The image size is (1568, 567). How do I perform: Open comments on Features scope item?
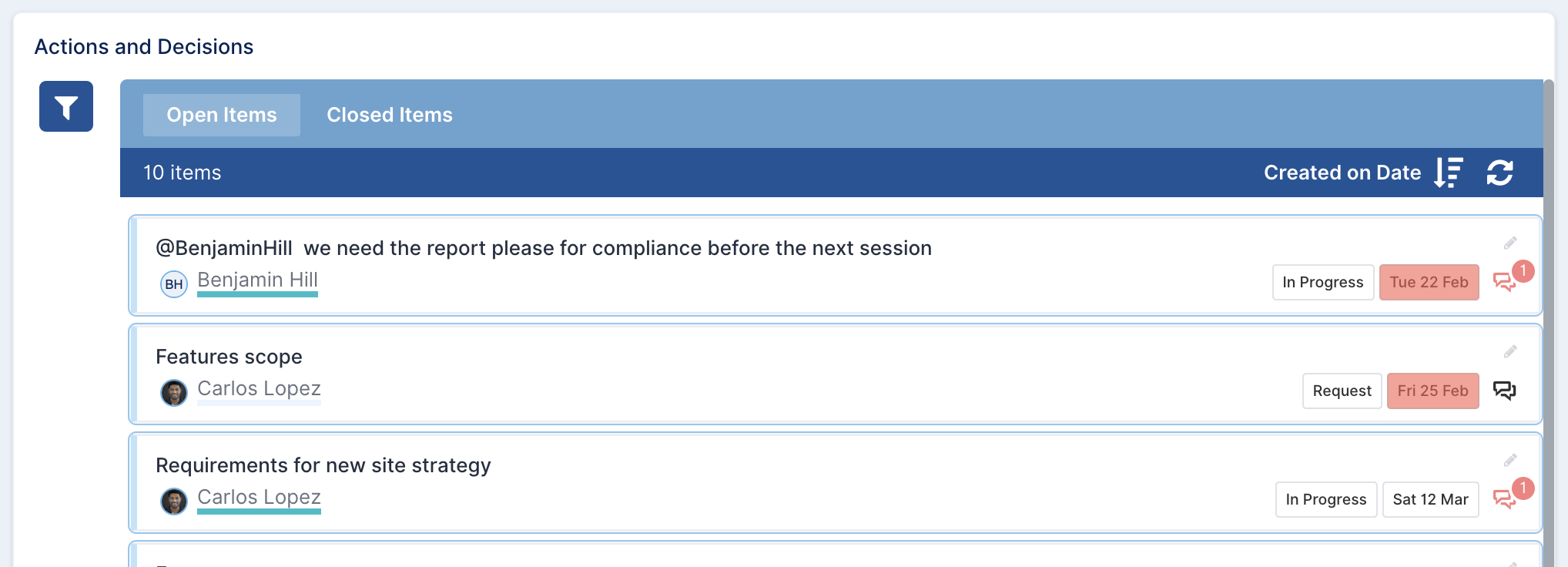pos(1505,391)
